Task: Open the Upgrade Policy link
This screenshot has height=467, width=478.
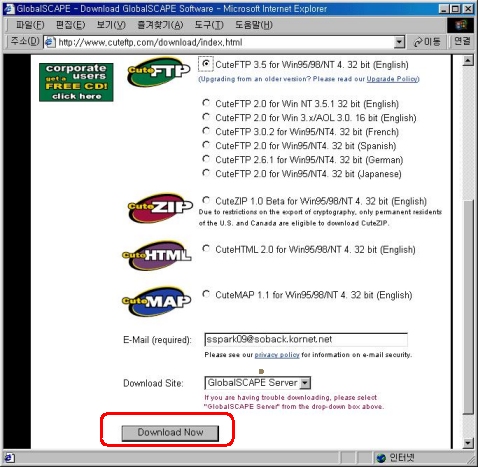Action: pyautogui.click(x=392, y=79)
